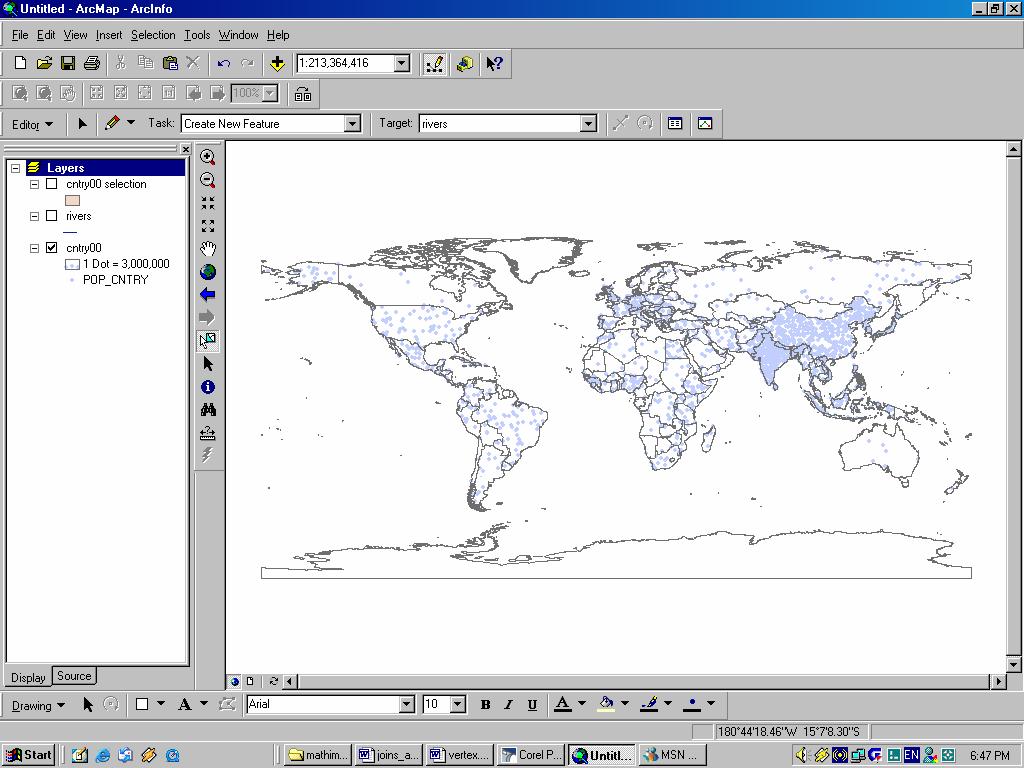The image size is (1024, 768).
Task: Select the Pan hand tool
Action: coord(208,249)
